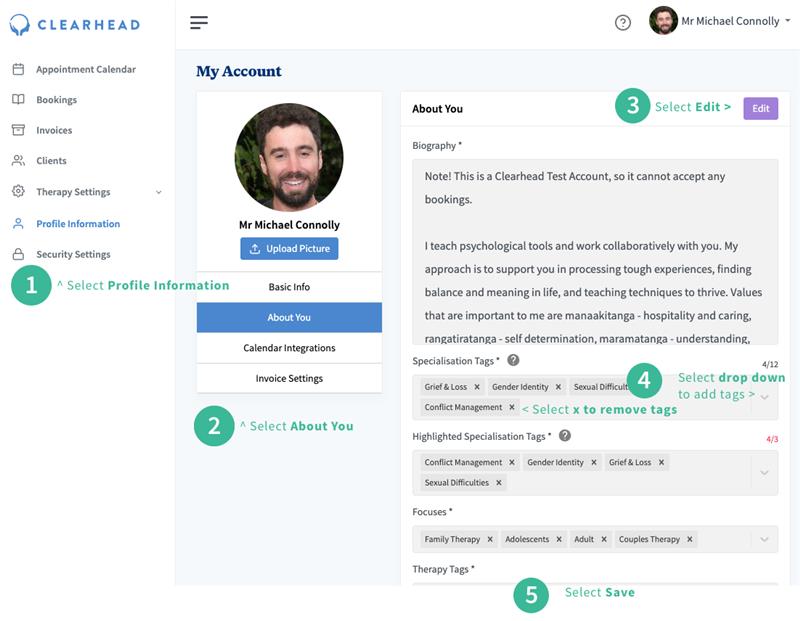
Task: Click the help question mark icon
Action: (x=623, y=22)
